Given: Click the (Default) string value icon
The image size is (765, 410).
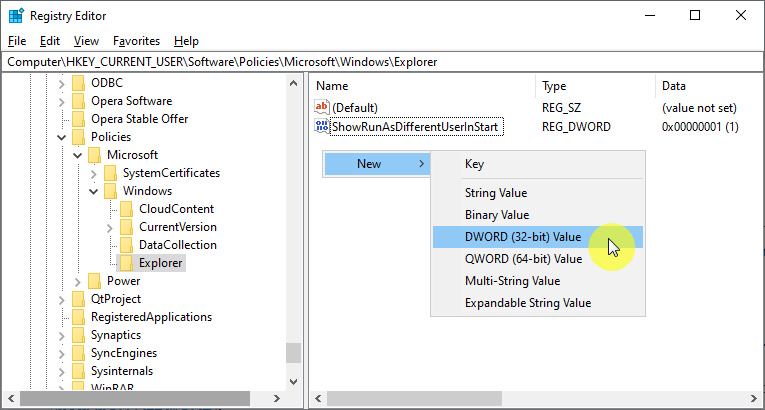Looking at the screenshot, I should click(322, 107).
